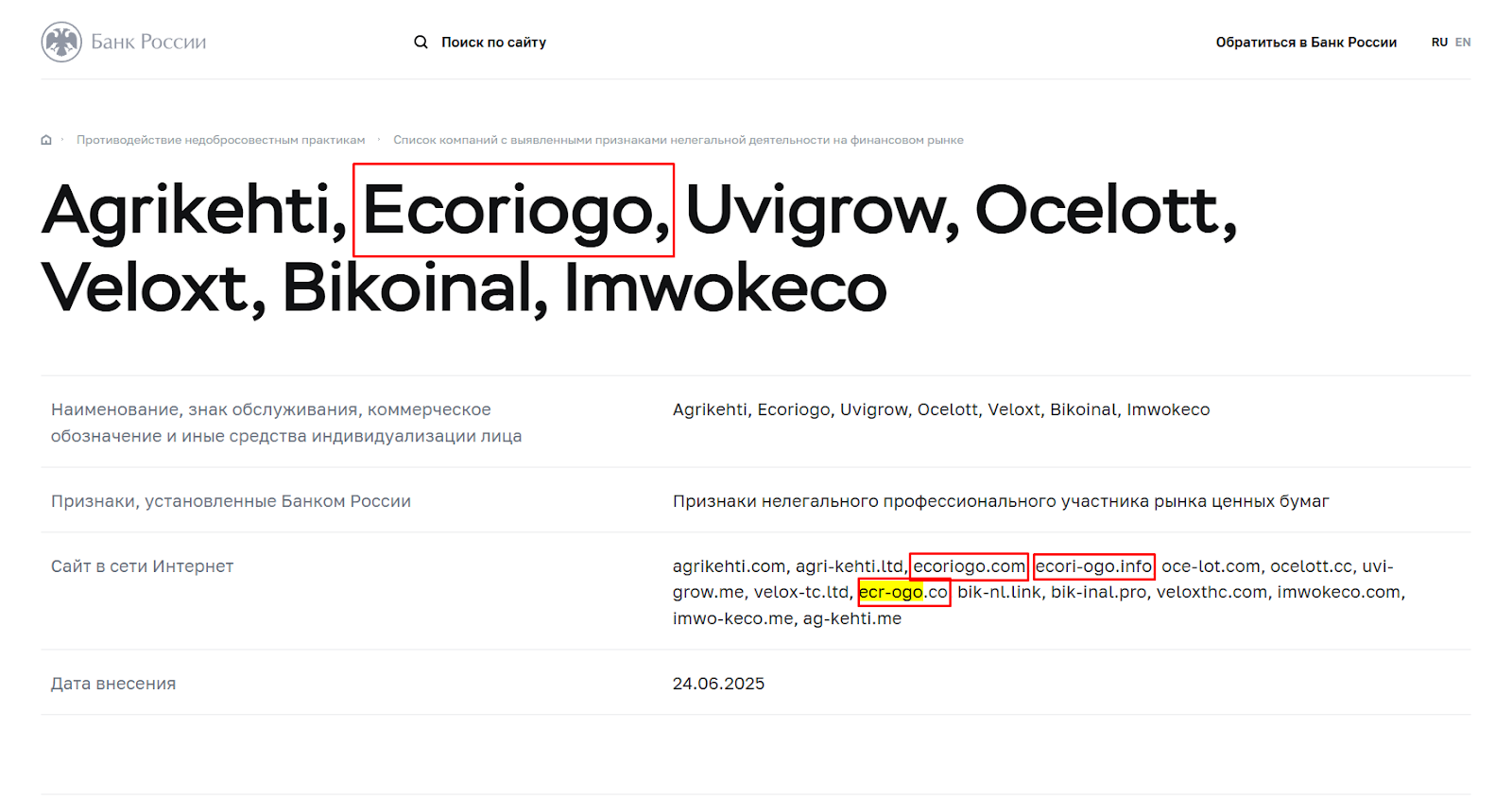1512x799 pixels.
Task: Click the Bank of Russia eagle logo
Action: coord(61,42)
